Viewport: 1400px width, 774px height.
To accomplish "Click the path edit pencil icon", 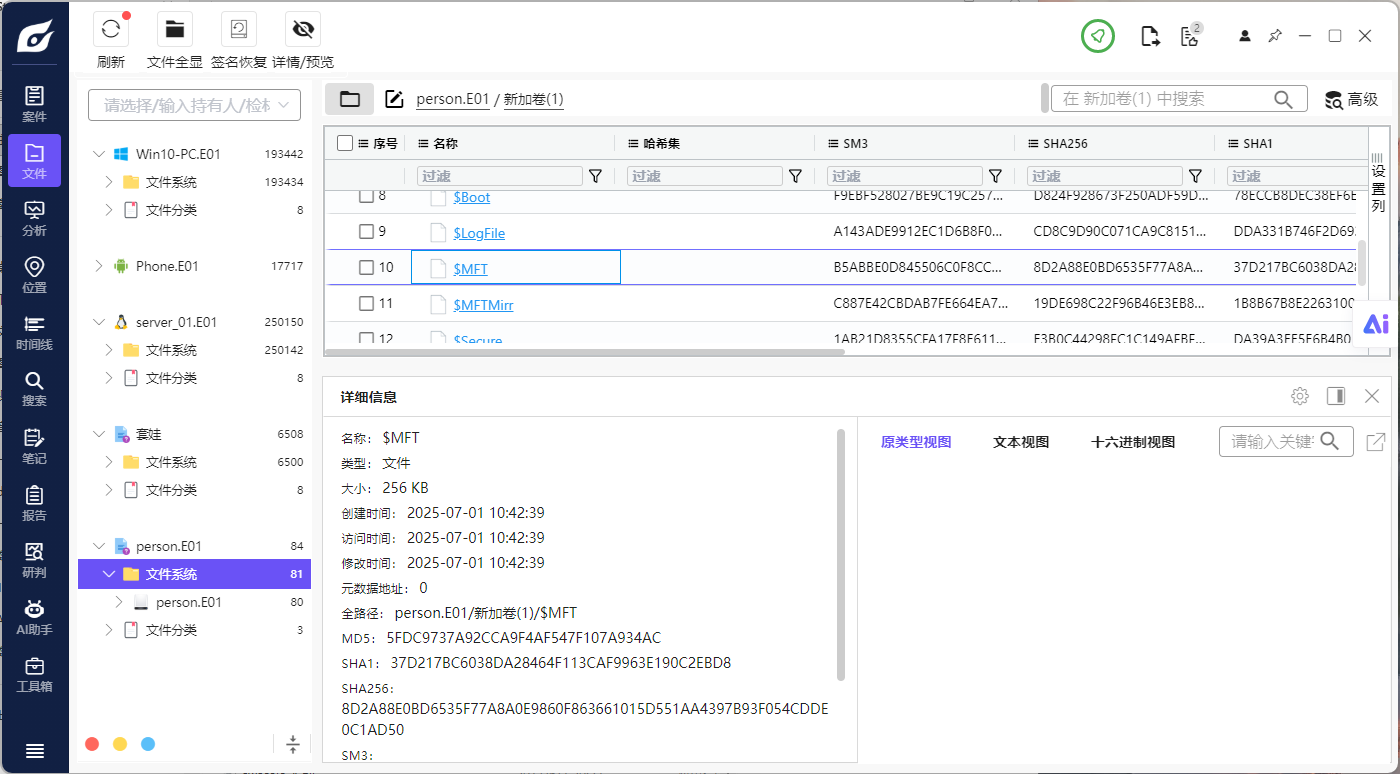I will pyautogui.click(x=395, y=99).
